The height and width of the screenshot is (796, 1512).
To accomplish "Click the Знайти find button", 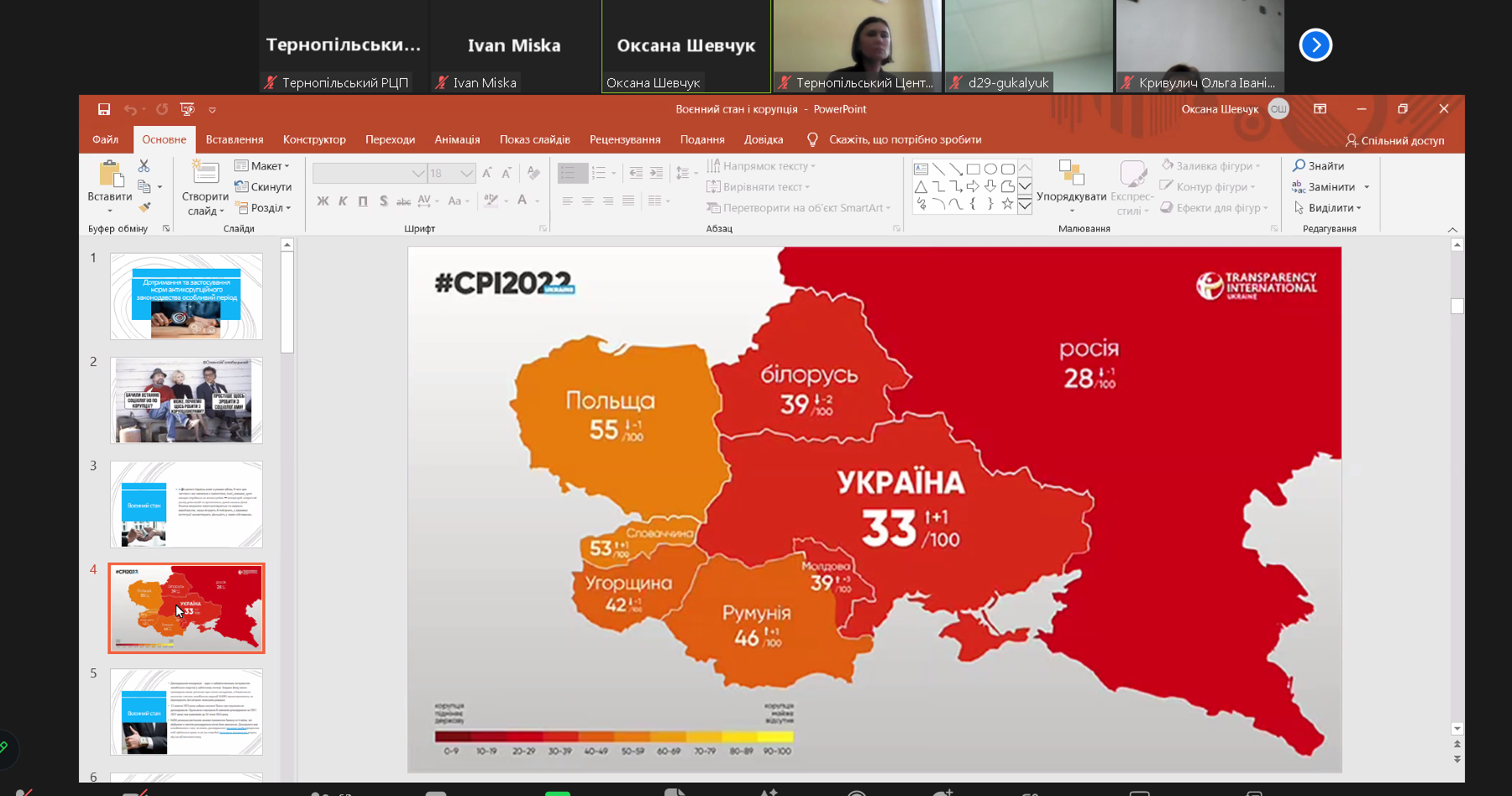I will pos(1319,166).
